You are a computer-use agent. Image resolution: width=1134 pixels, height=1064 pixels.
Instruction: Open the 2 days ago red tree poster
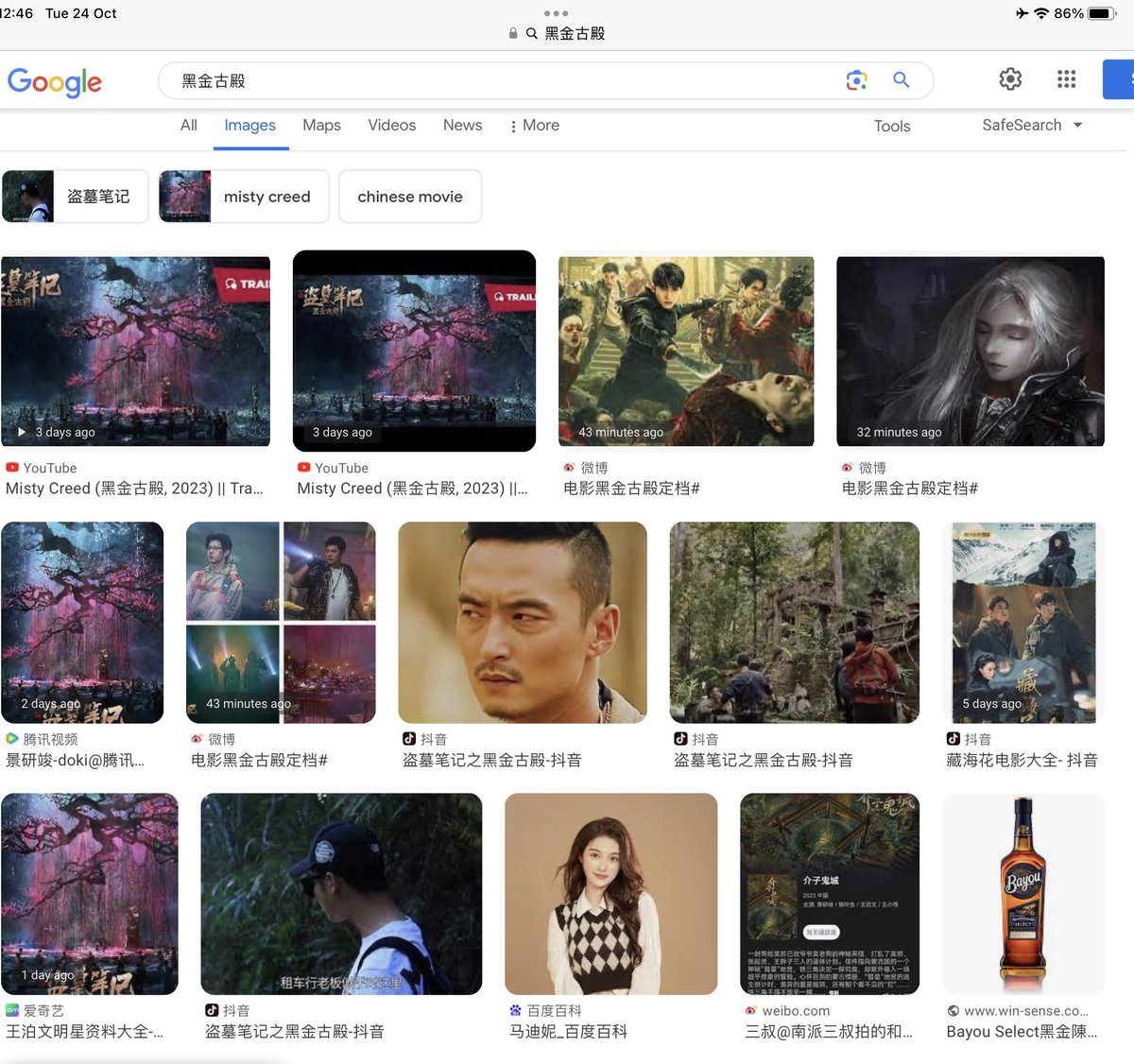pos(82,623)
